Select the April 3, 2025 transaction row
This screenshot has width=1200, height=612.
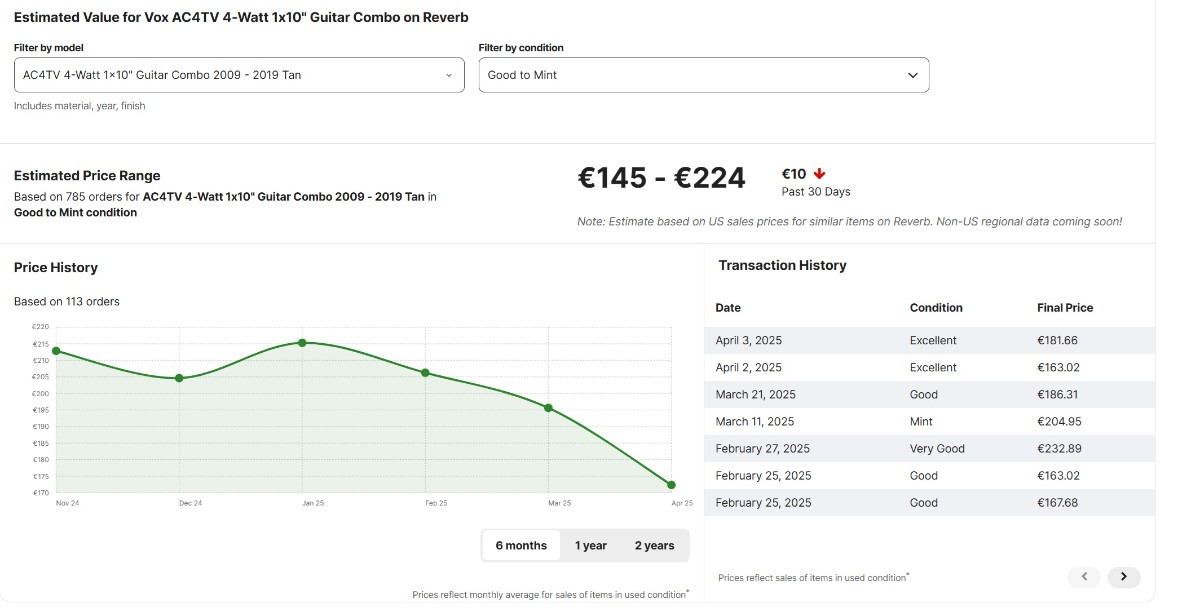pos(928,341)
